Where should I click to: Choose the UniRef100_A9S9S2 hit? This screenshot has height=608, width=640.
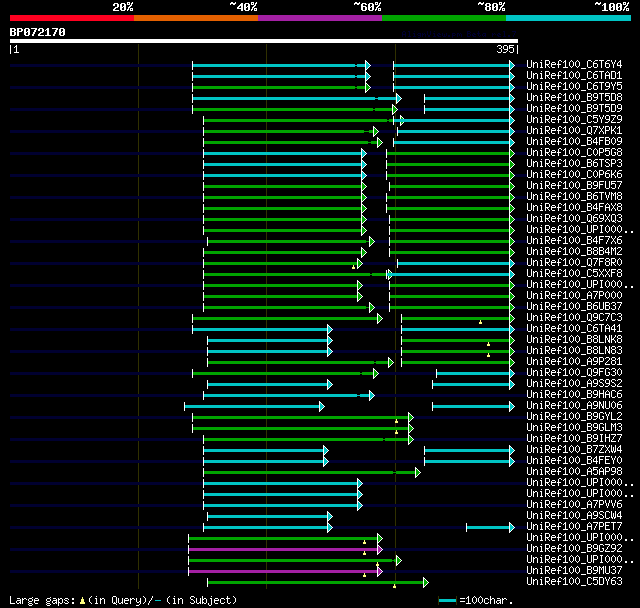pos(574,384)
